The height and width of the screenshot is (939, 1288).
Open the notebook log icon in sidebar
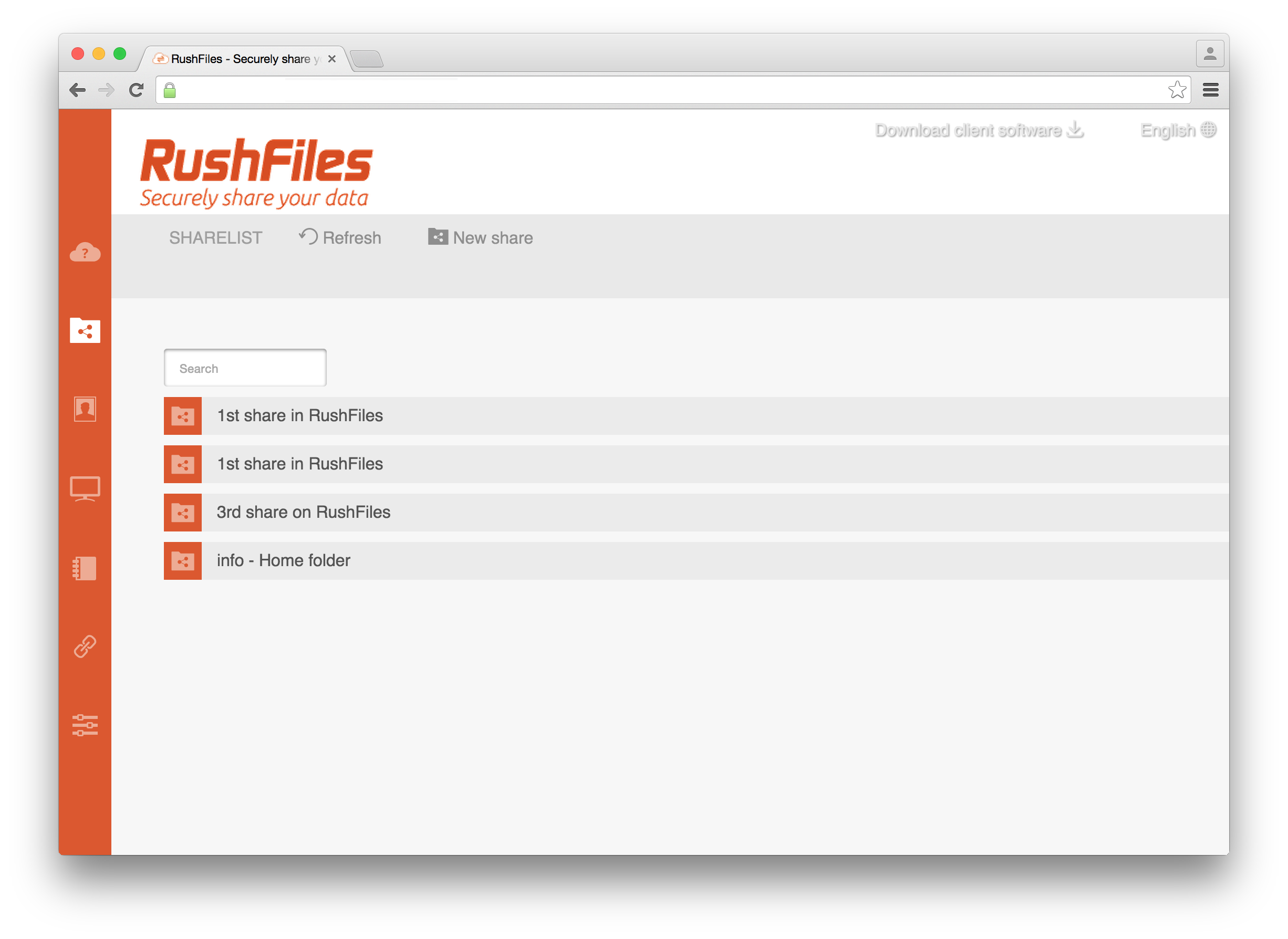pyautogui.click(x=85, y=568)
